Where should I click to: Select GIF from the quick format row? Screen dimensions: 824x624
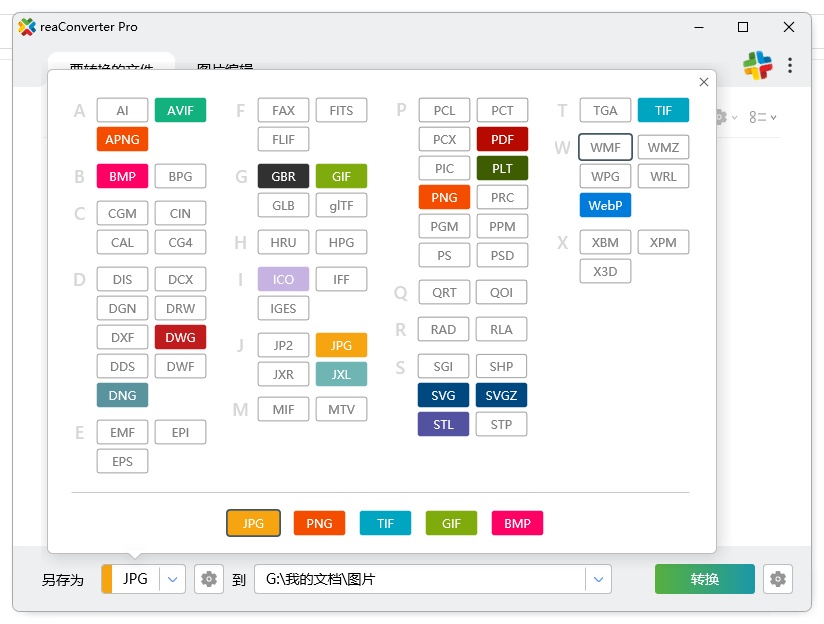(450, 522)
